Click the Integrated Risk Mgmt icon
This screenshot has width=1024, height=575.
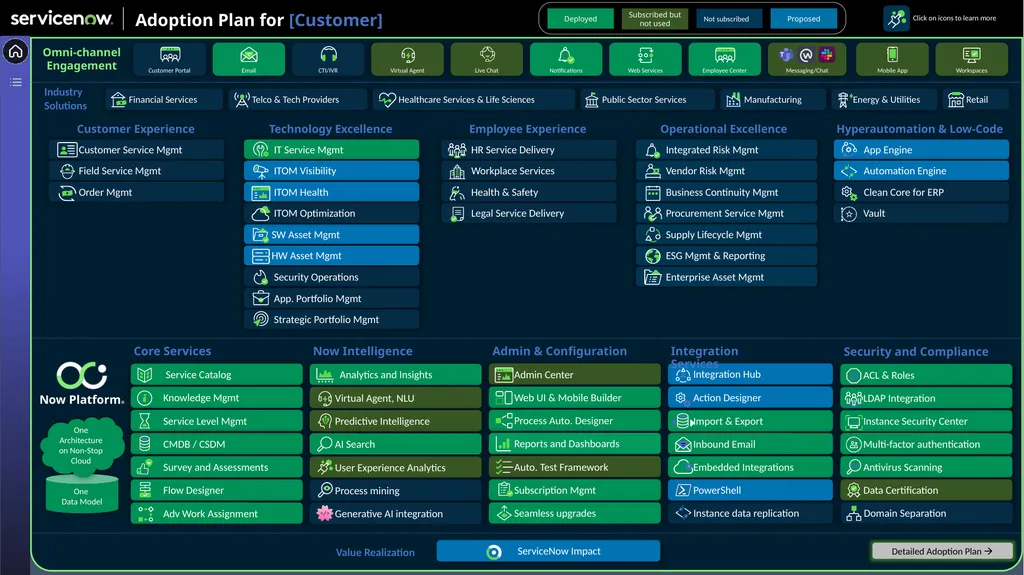(x=652, y=150)
